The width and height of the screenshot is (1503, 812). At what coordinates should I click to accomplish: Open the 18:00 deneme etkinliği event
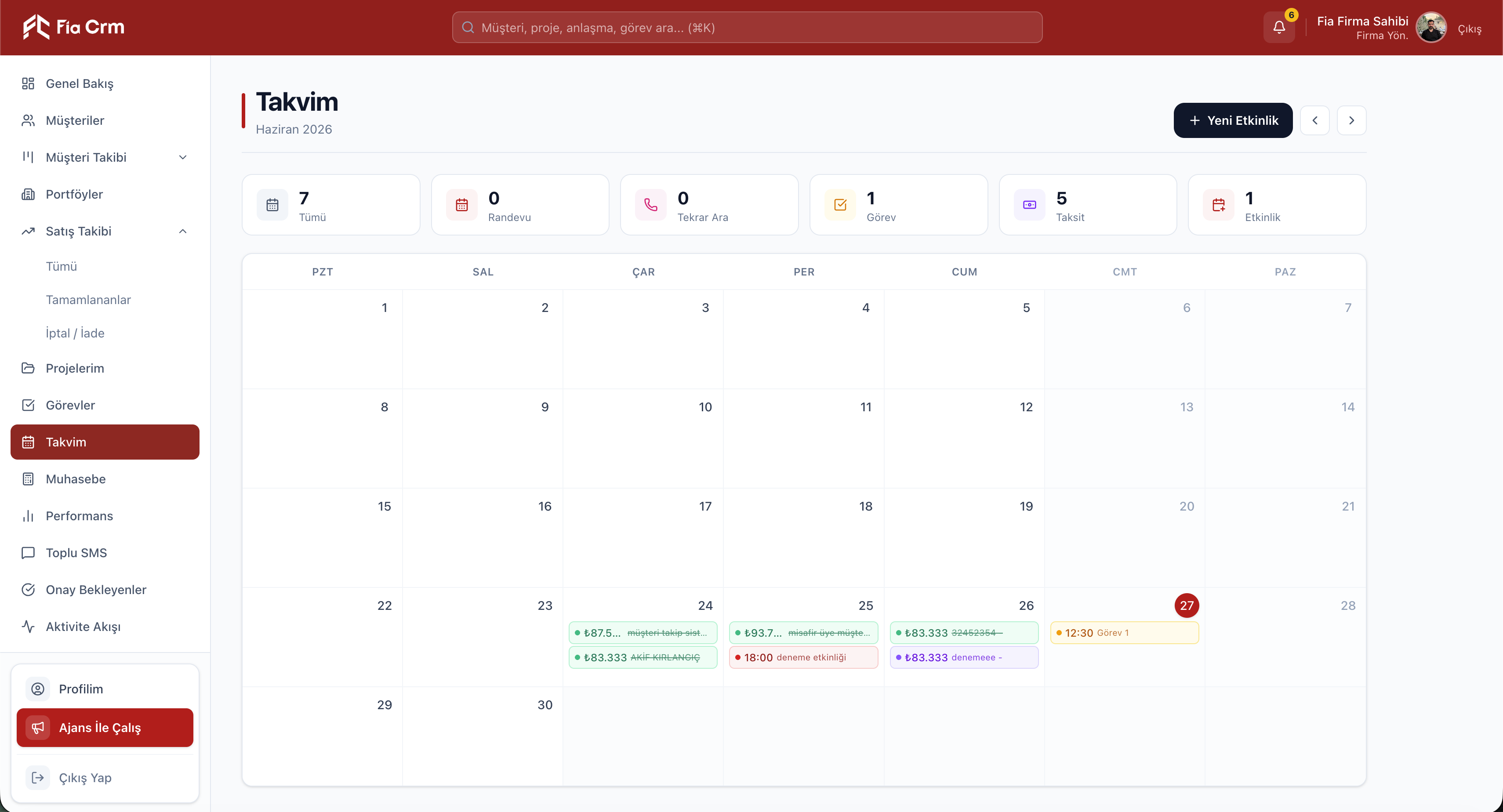click(x=803, y=657)
